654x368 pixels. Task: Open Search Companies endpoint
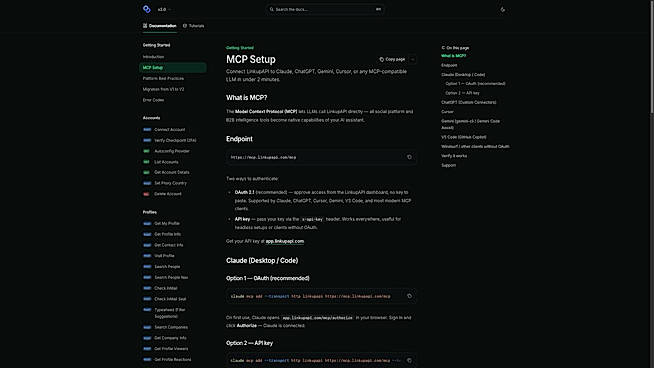click(x=171, y=328)
